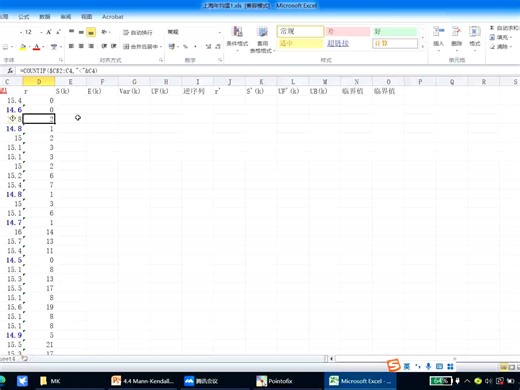Apply accounting number format
This screenshot has width=520, height=390.
tap(171, 46)
